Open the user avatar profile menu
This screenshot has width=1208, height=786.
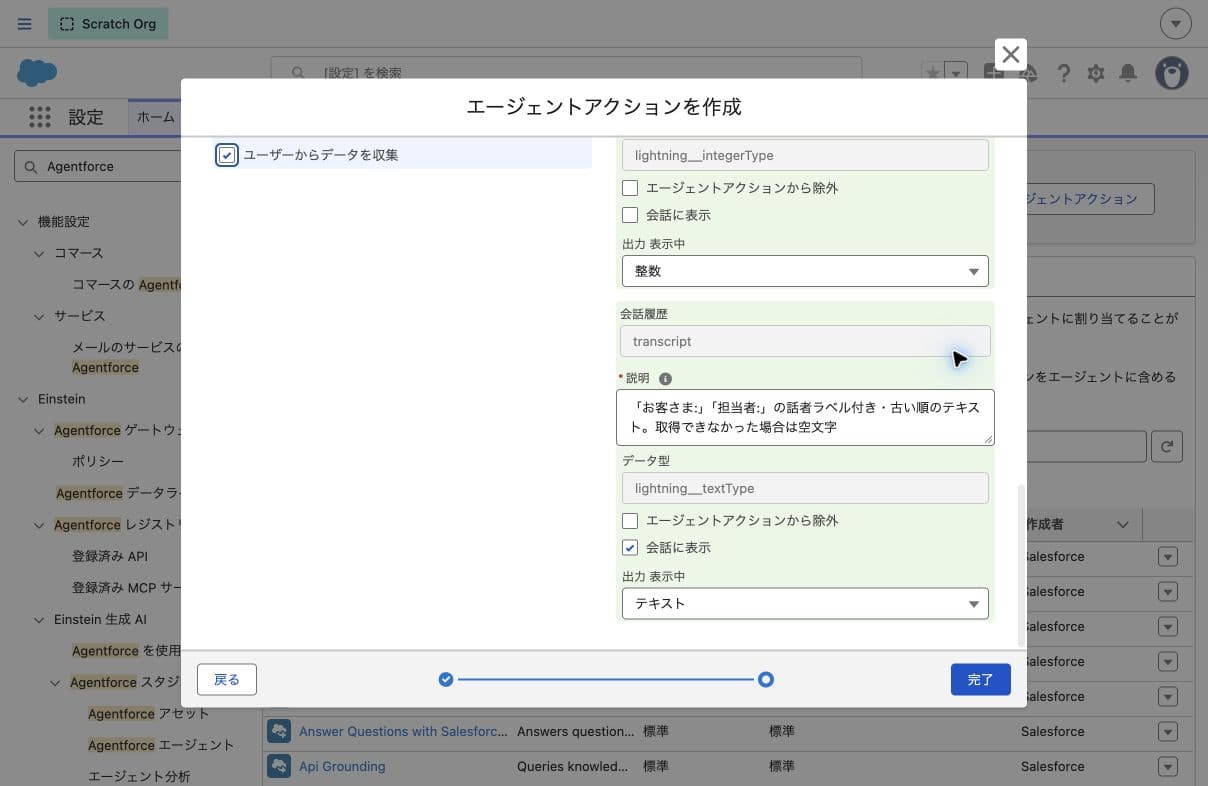click(x=1172, y=73)
